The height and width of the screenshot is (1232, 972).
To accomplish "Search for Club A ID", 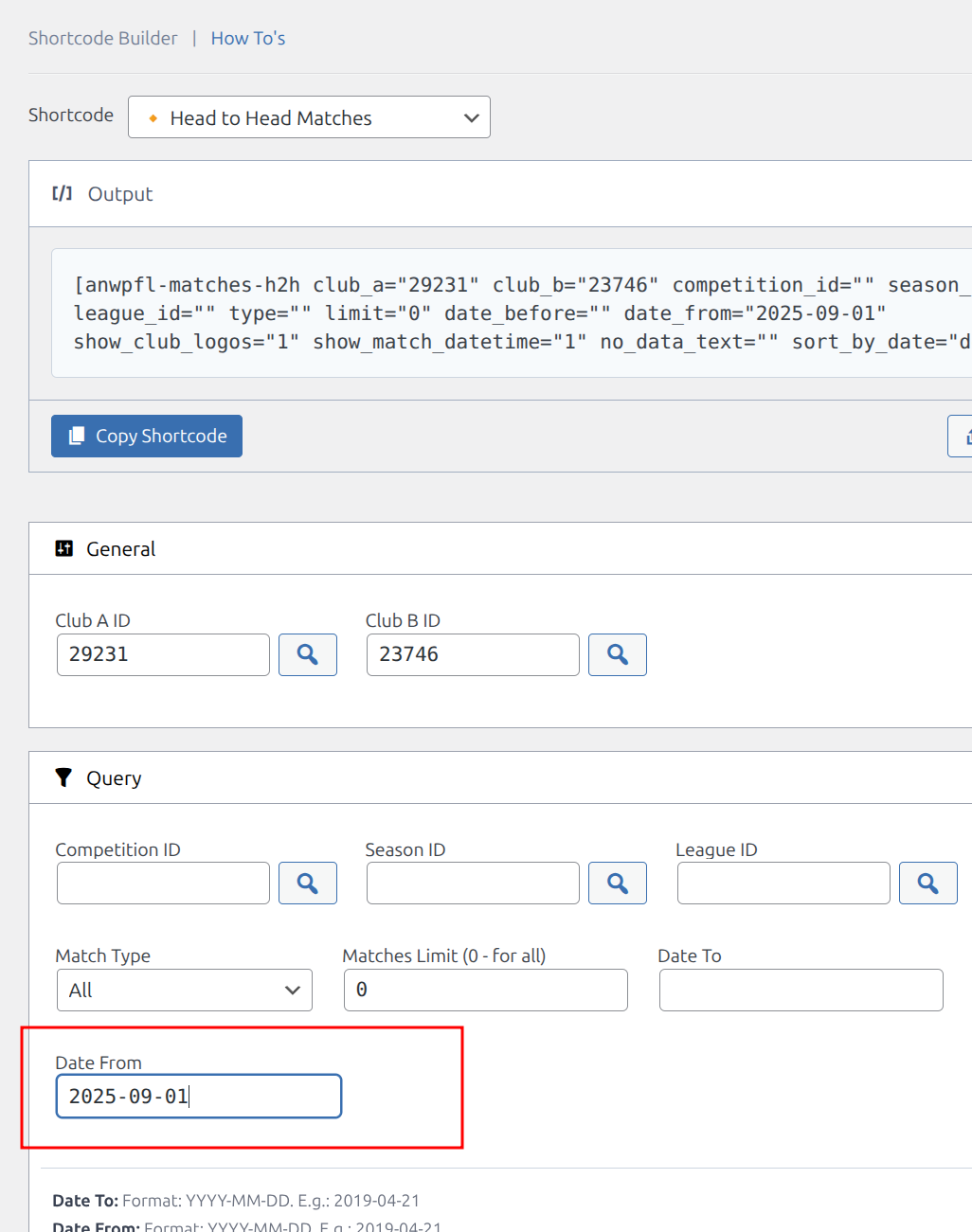I will click(307, 654).
